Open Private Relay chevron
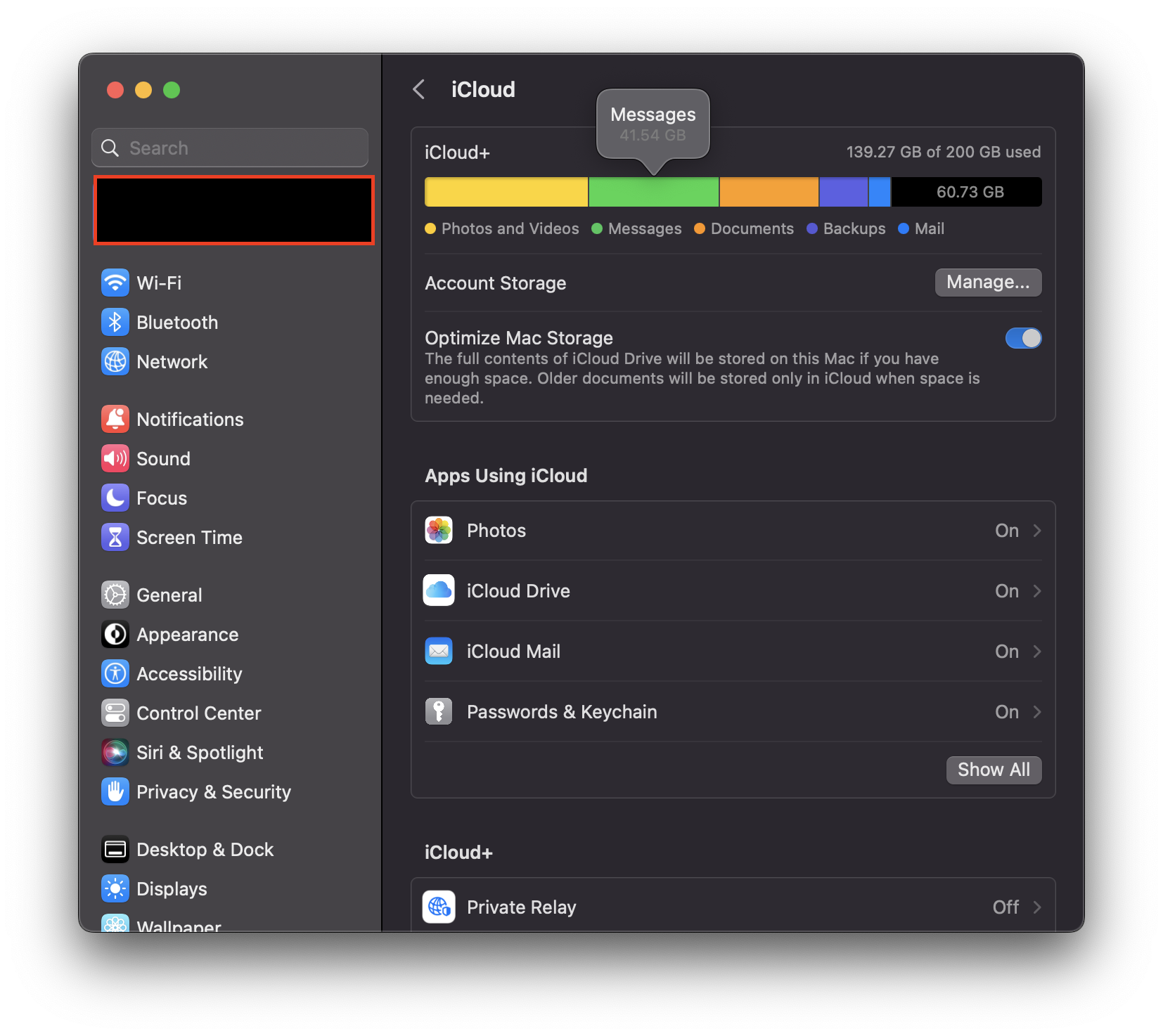The height and width of the screenshot is (1036, 1163). tap(1037, 907)
